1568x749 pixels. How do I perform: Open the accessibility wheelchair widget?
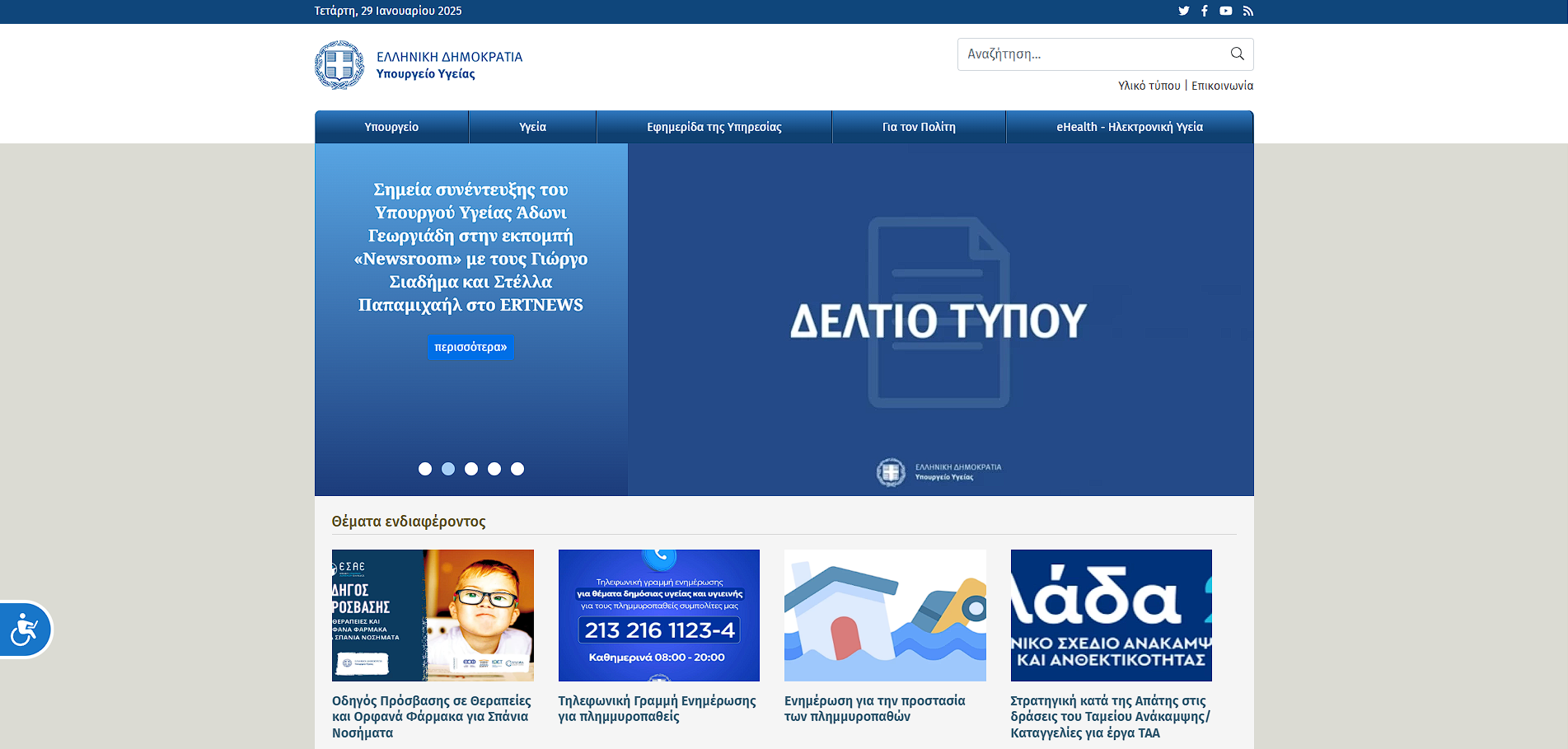tap(26, 630)
